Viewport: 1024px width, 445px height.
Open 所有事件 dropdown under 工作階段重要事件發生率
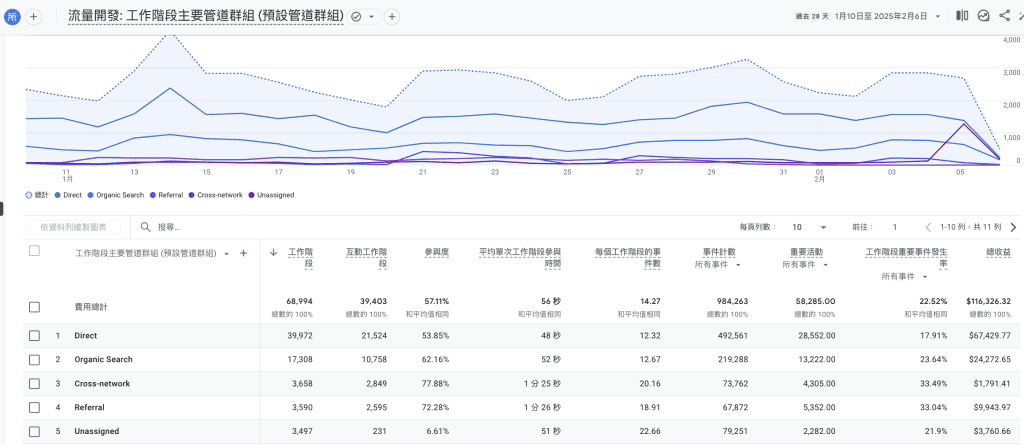point(904,276)
